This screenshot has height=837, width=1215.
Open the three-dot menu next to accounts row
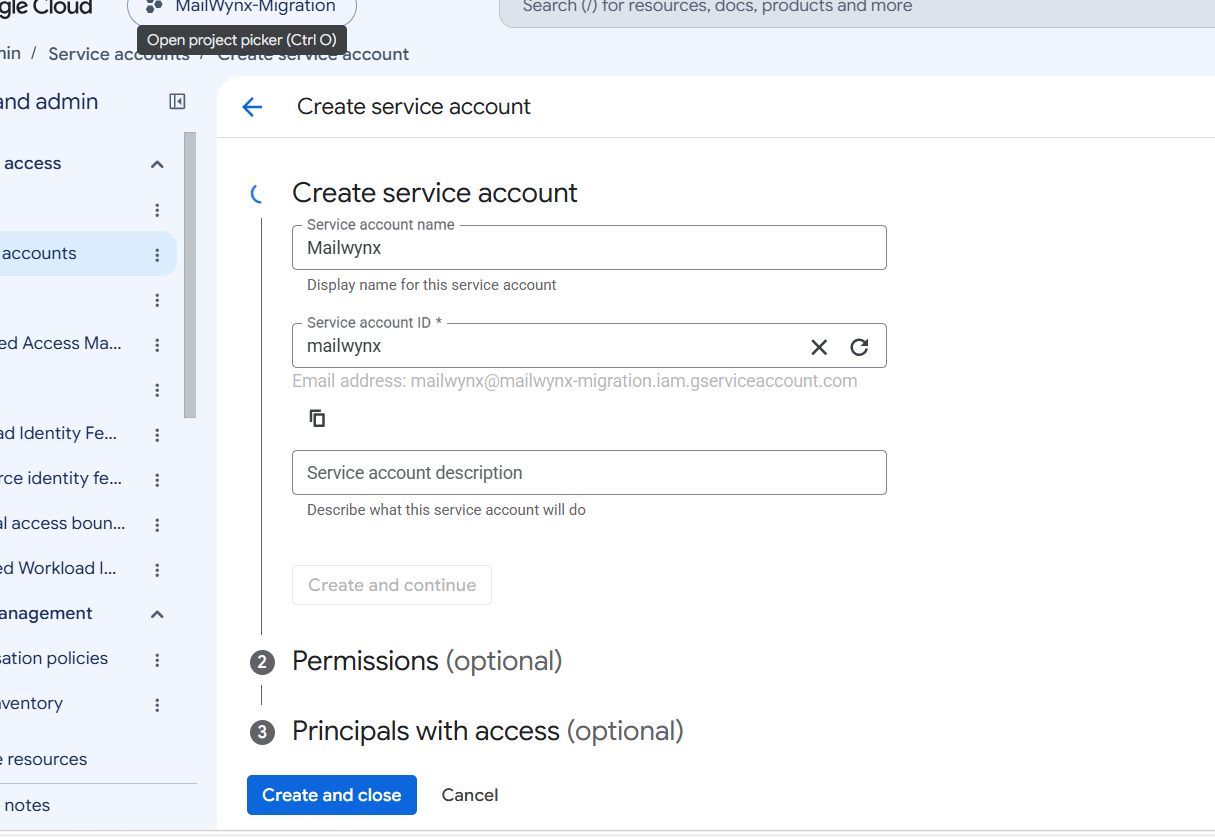157,255
